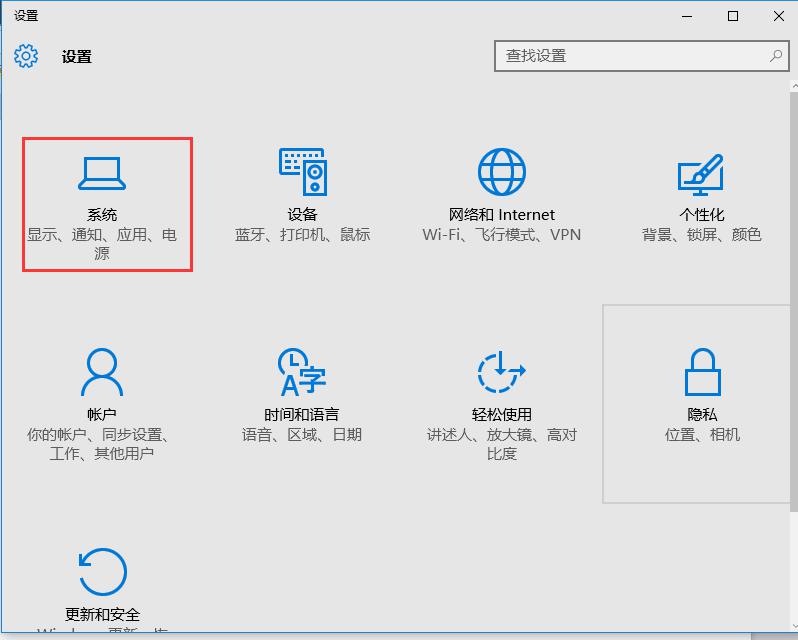
Task: Click the 查找设置 search field
Action: 642,56
